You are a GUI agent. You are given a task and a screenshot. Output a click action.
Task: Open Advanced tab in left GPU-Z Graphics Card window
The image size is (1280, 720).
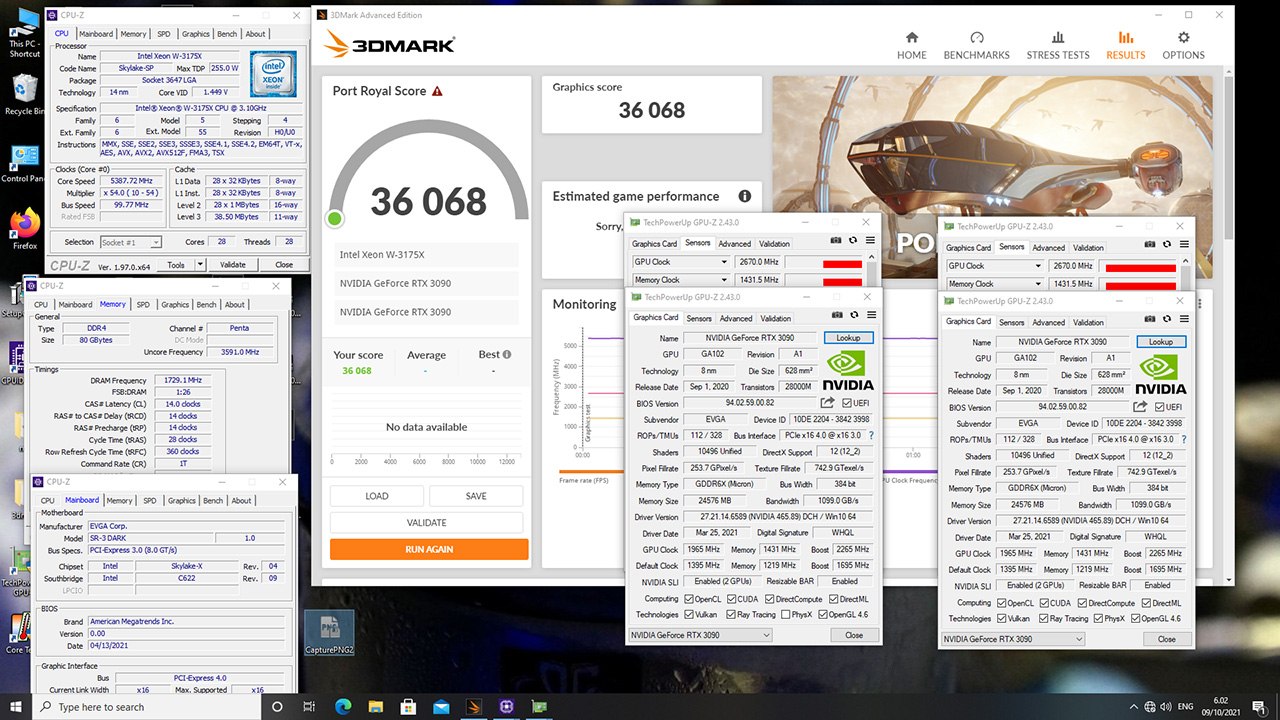[736, 319]
